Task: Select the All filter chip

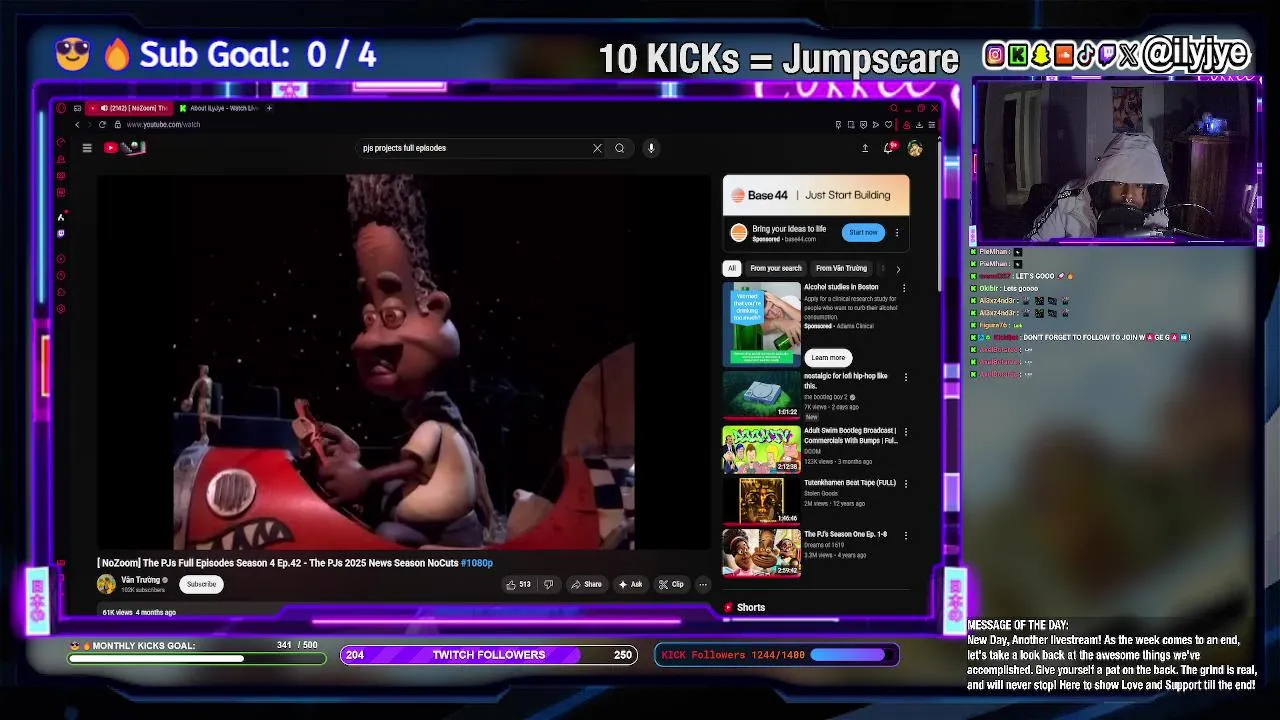Action: [x=732, y=268]
